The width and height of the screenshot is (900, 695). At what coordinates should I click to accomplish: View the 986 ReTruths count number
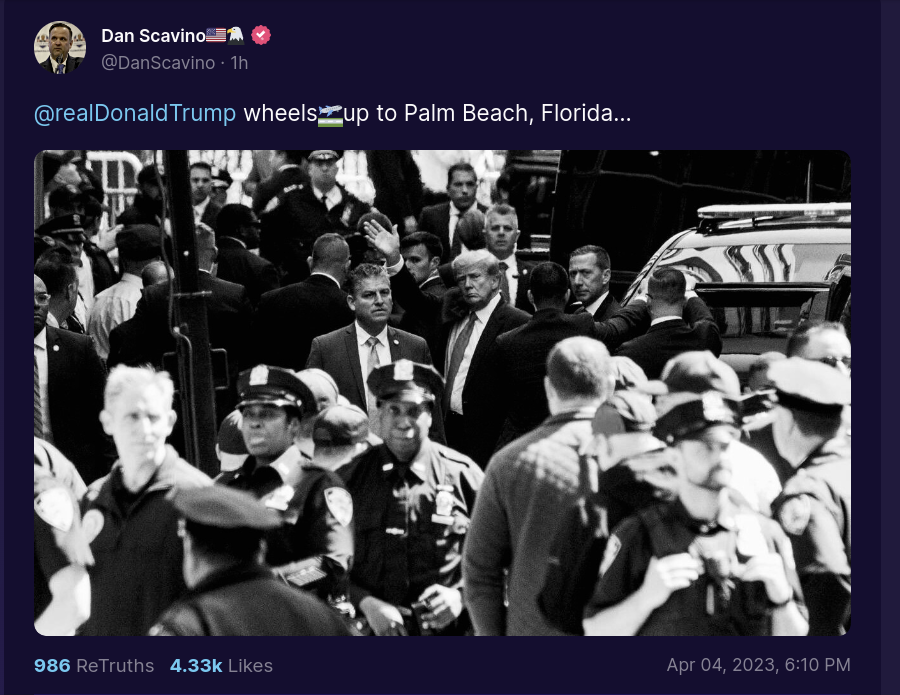point(52,666)
